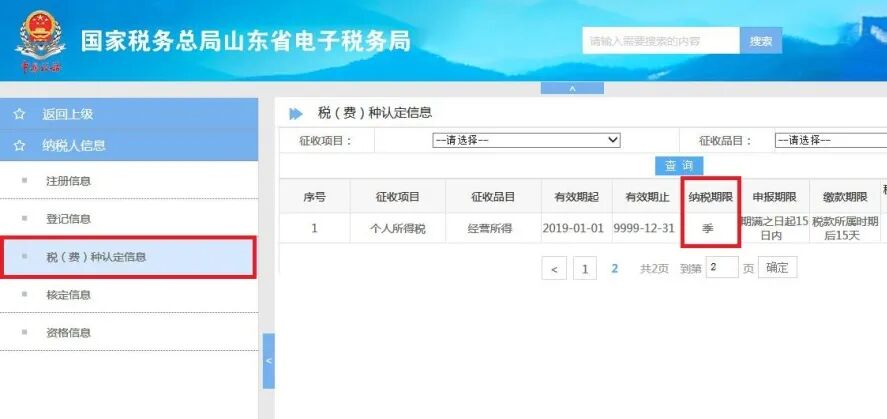
Task: Click the 有效期起 column header
Action: [576, 196]
